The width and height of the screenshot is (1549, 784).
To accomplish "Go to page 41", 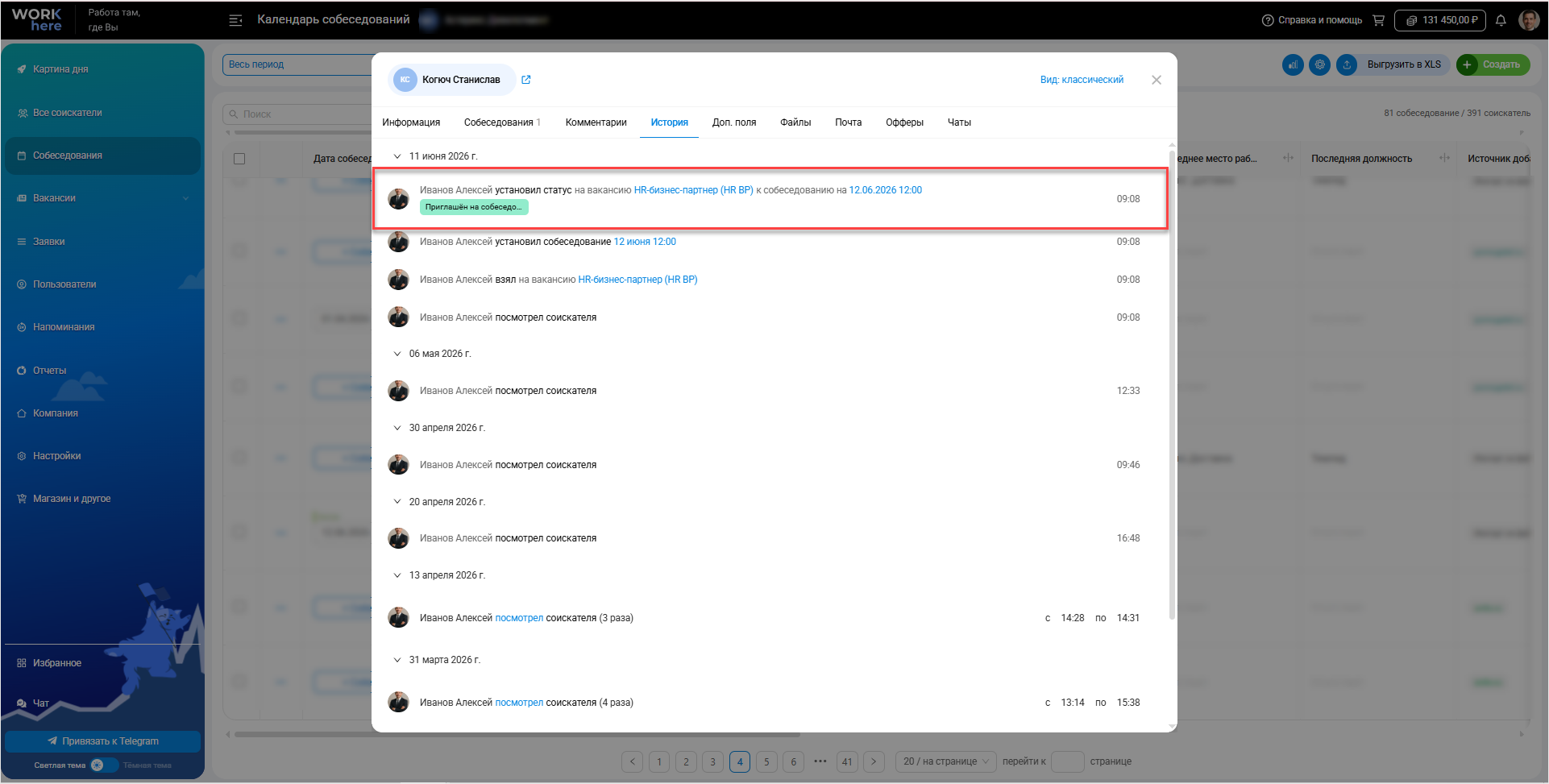I will pos(847,761).
